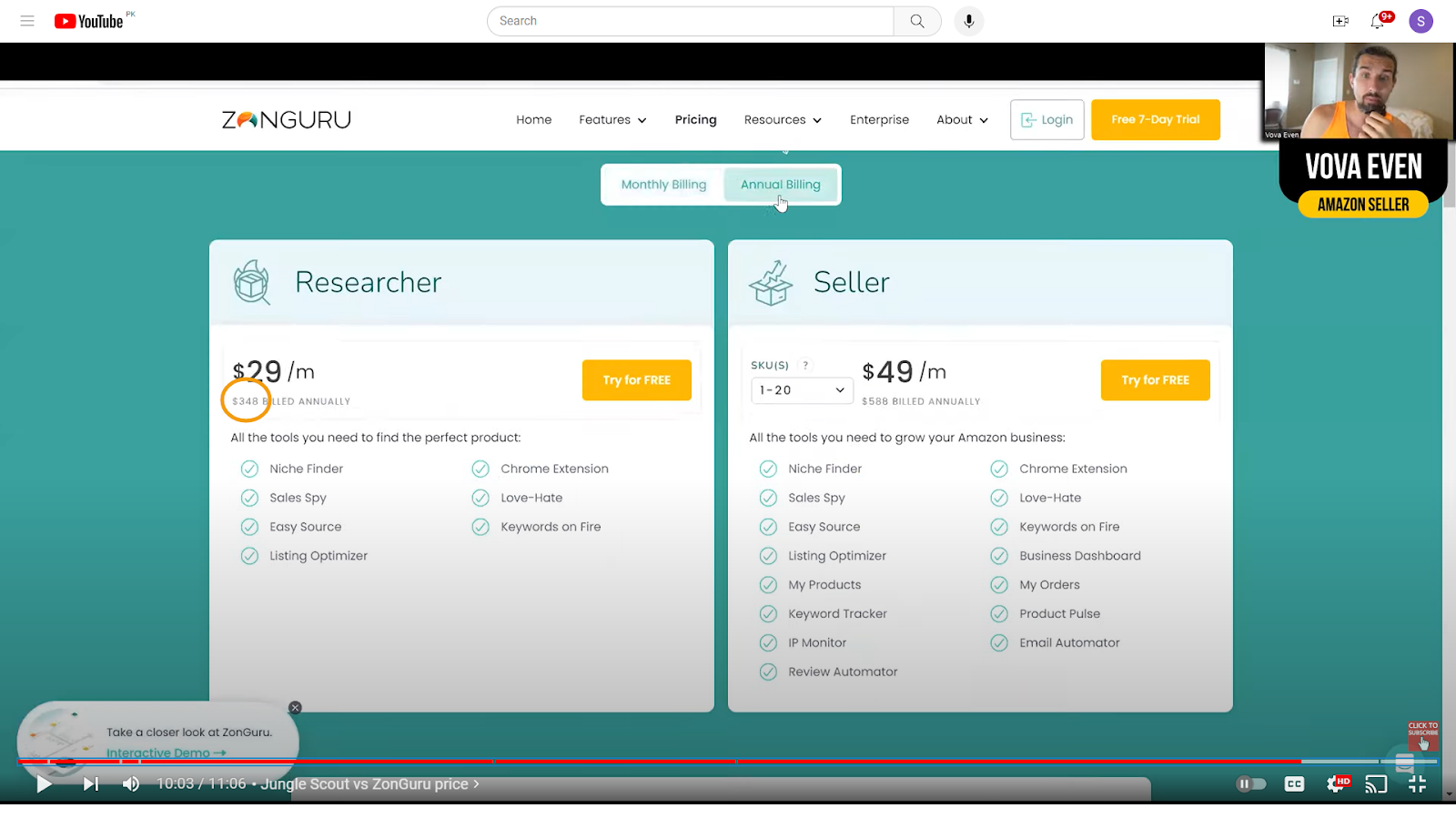Switch to Monthly Billing

(x=663, y=185)
